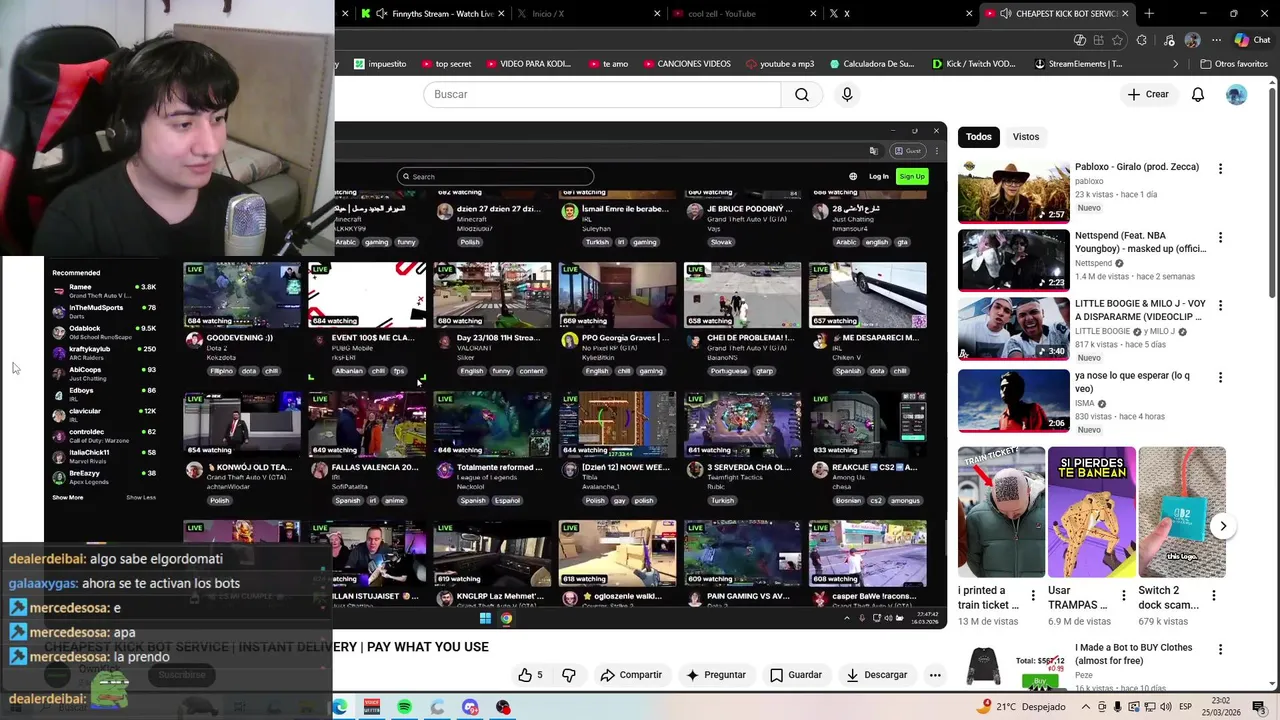Open the CANCIONES VIDEOS bookmark
1280x720 pixels.
(686, 64)
